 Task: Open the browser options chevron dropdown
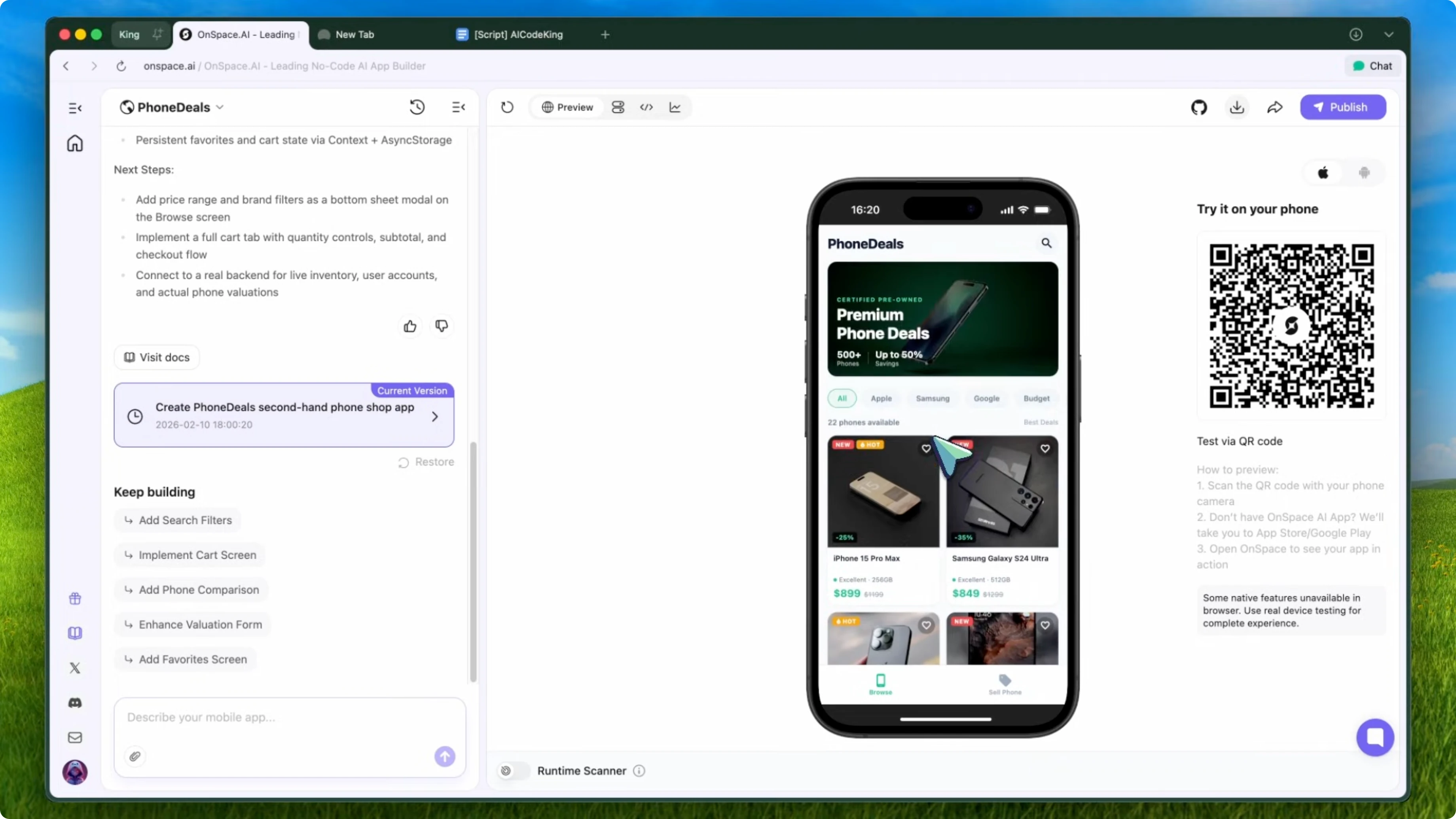coord(1389,34)
